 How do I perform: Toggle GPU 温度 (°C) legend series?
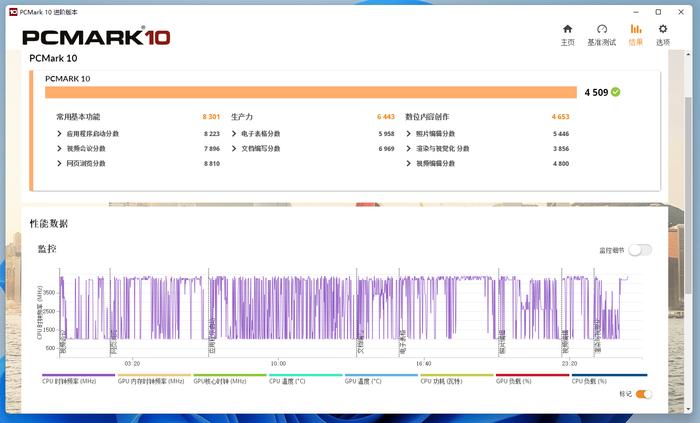tap(381, 378)
